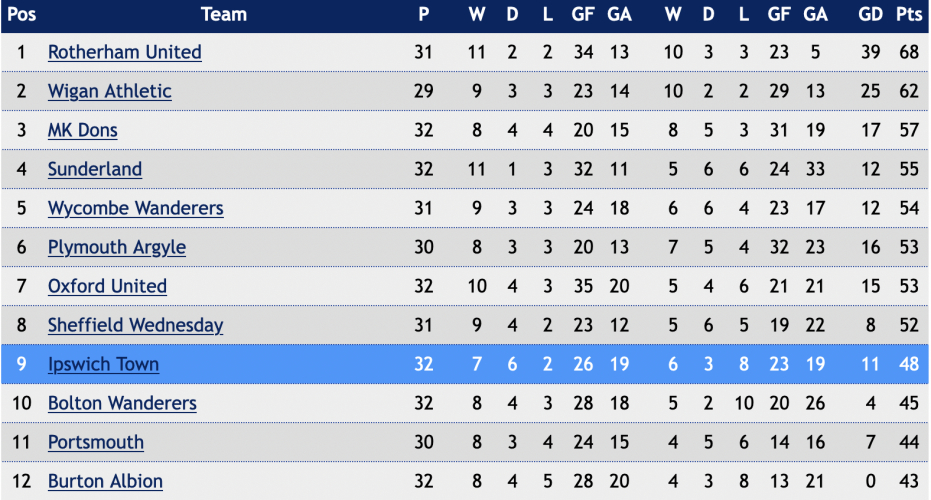Select the highlighted Ipswich Town link
931x500 pixels.
click(103, 365)
